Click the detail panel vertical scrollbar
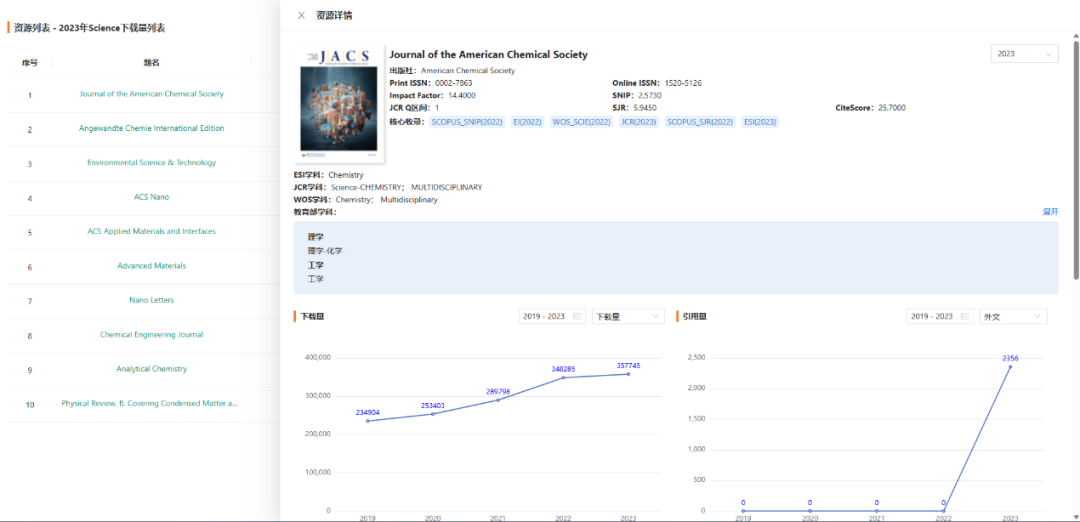This screenshot has width=1080, height=522. tap(1076, 150)
